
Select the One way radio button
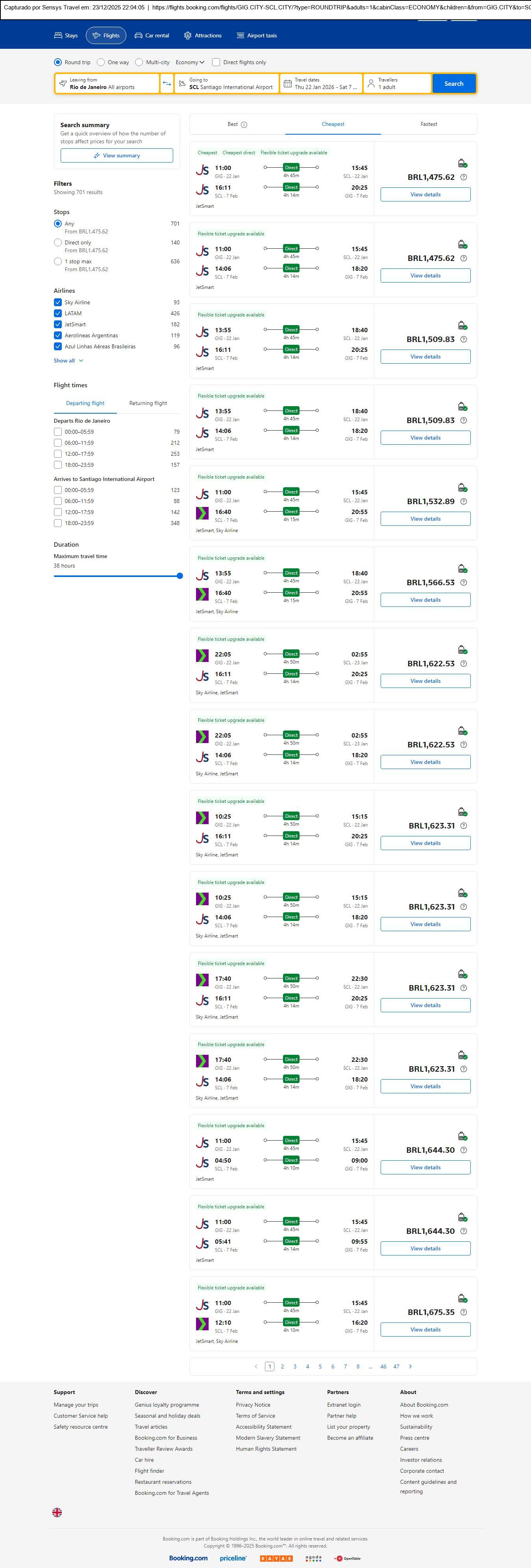101,62
